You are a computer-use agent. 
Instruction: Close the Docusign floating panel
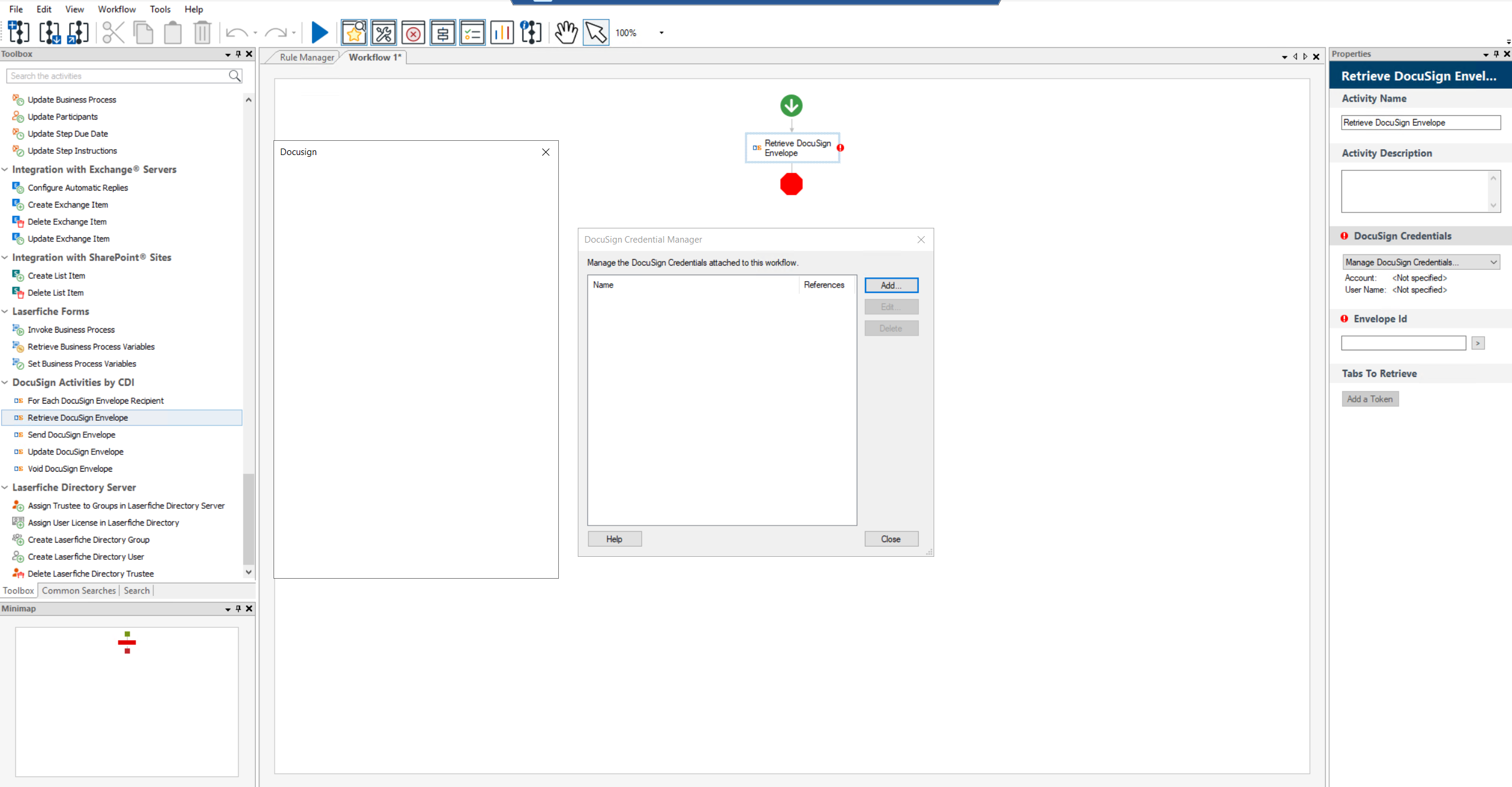tap(546, 152)
